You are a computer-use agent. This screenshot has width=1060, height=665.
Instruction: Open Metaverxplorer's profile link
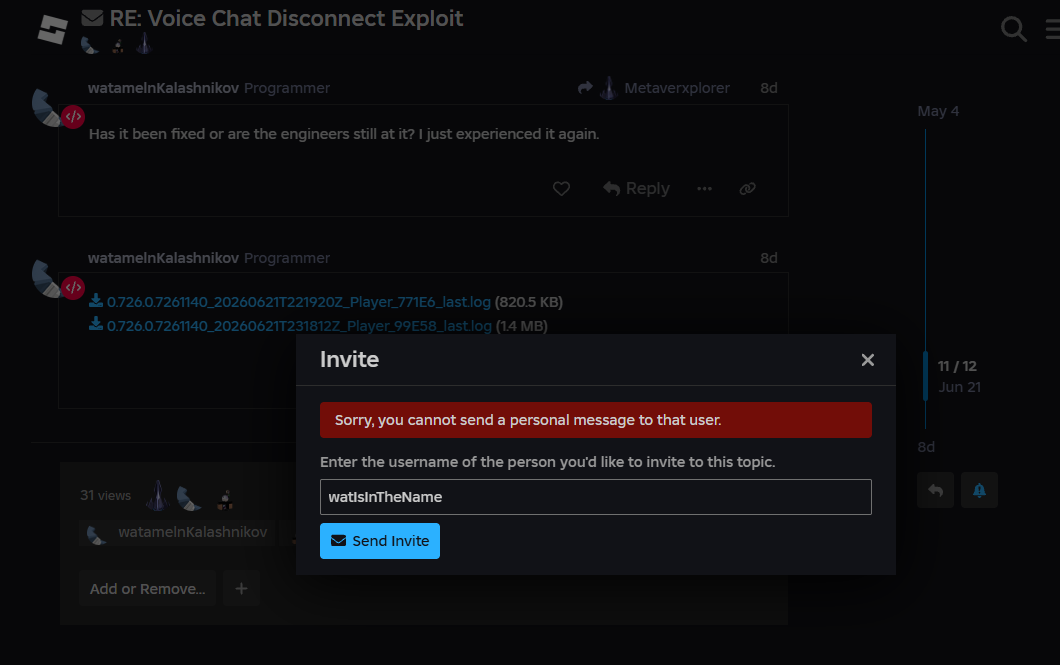point(677,88)
